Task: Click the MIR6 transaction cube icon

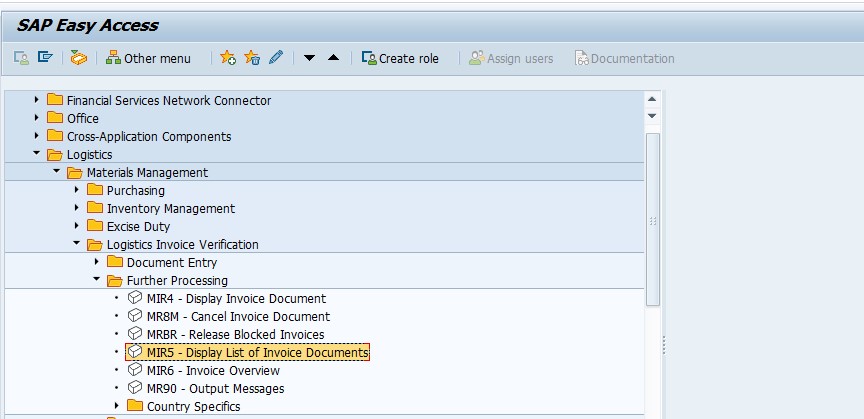Action: [x=134, y=369]
